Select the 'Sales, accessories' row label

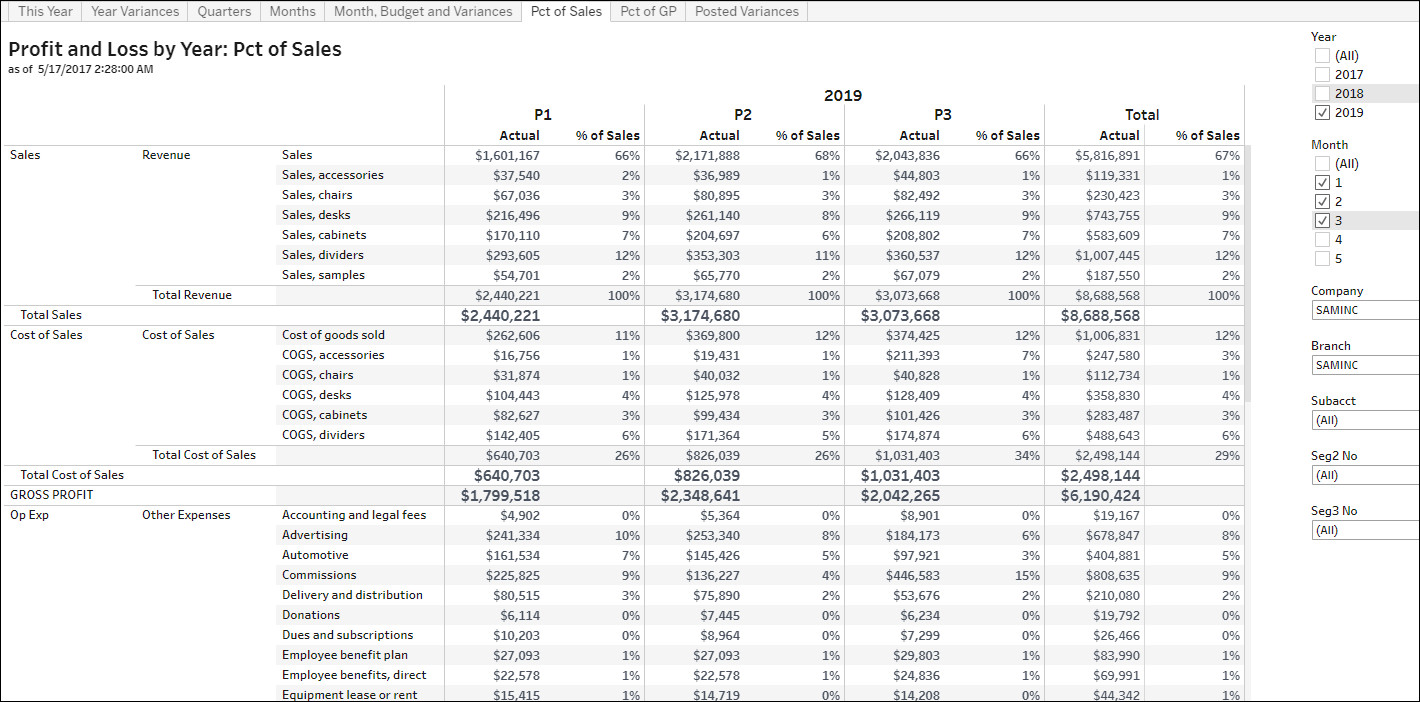(333, 175)
